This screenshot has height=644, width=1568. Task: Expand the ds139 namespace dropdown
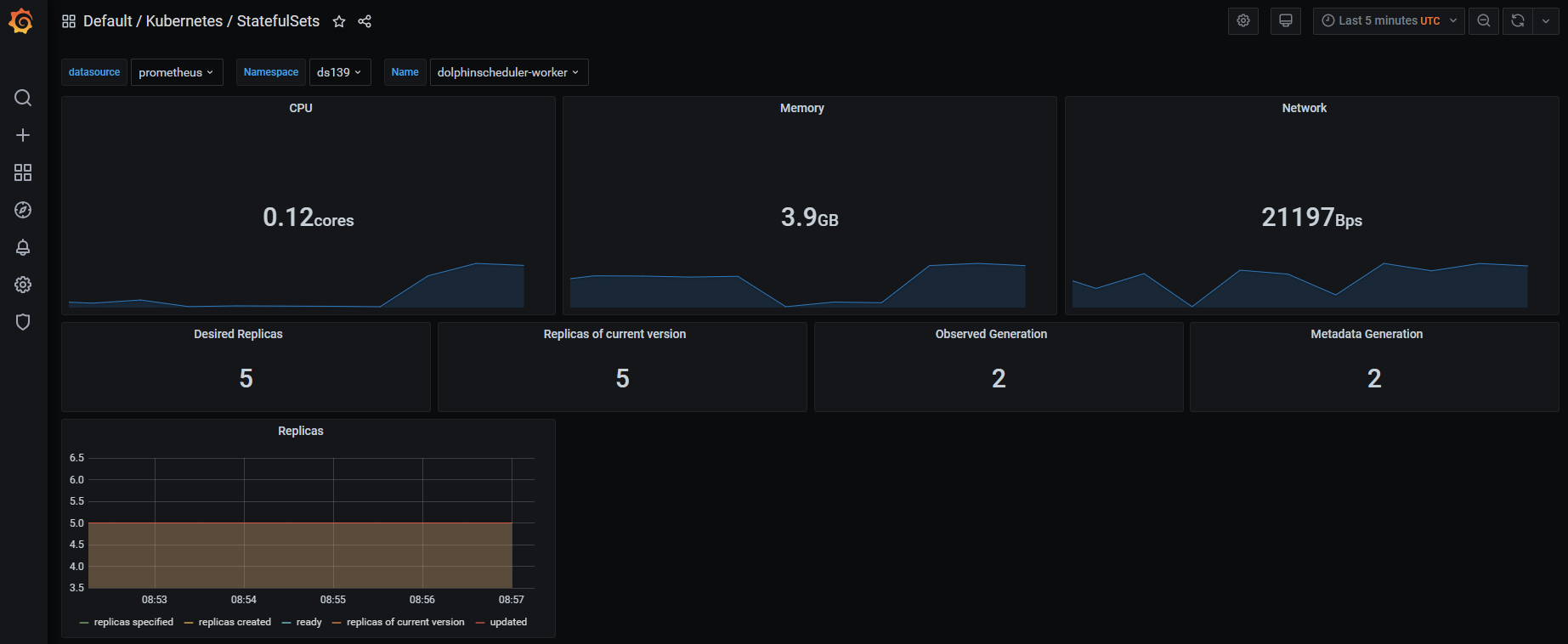(x=339, y=72)
